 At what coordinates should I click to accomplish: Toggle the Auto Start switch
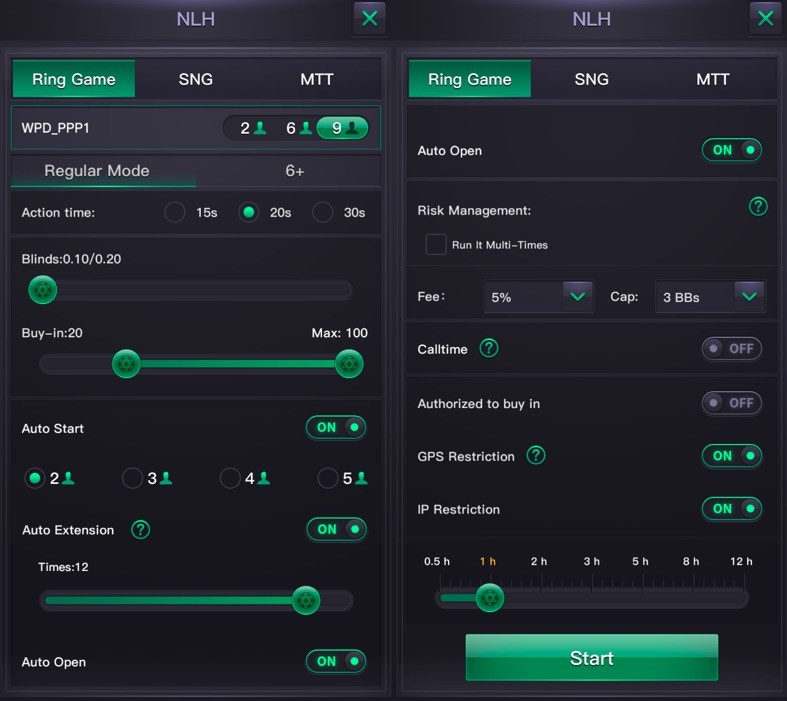coord(336,428)
